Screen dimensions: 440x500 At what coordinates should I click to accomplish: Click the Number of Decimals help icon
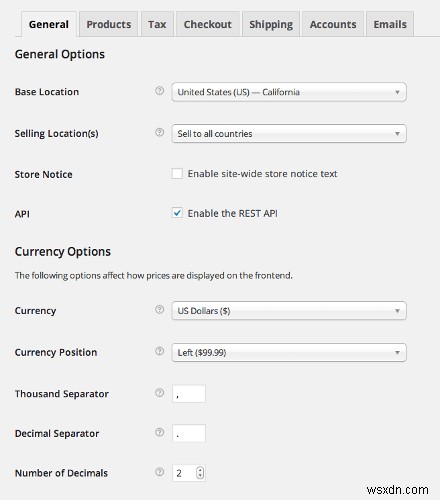pos(160,472)
